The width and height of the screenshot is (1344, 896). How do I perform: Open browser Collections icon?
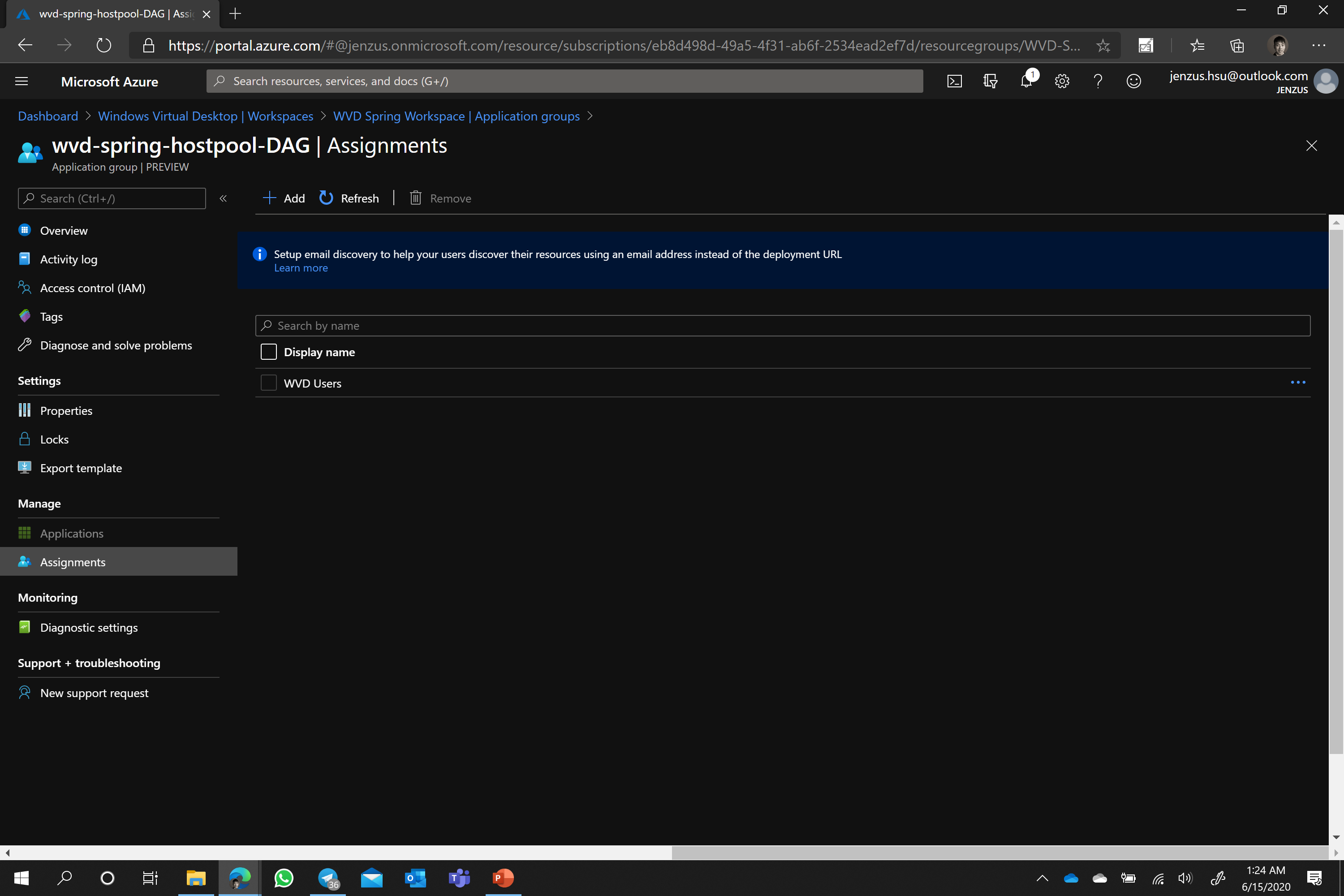pyautogui.click(x=1236, y=46)
